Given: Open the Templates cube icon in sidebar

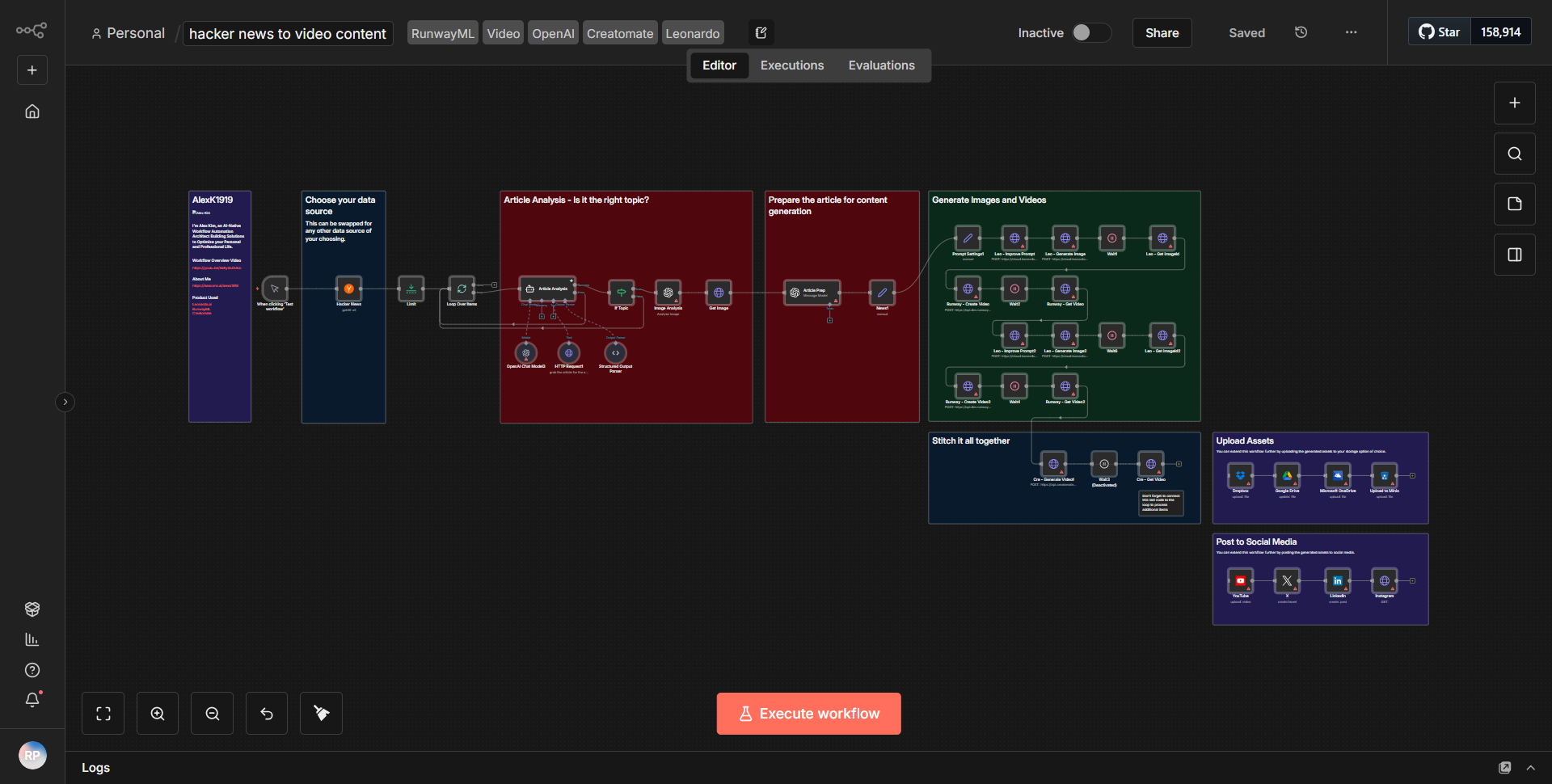Looking at the screenshot, I should (x=32, y=609).
